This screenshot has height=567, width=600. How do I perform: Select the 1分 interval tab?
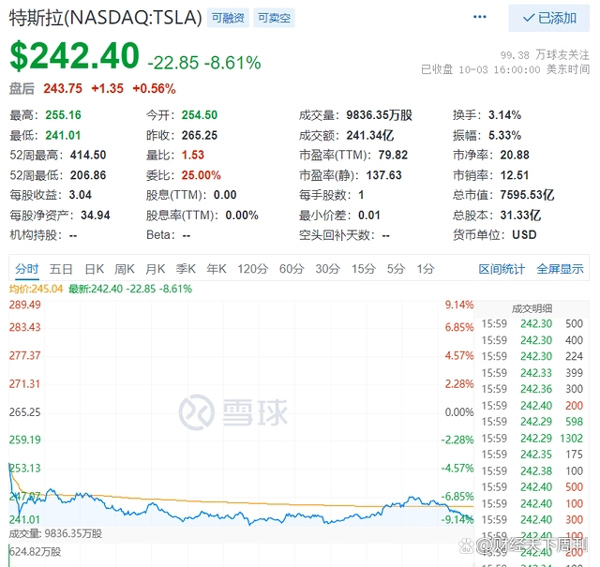[x=426, y=269]
